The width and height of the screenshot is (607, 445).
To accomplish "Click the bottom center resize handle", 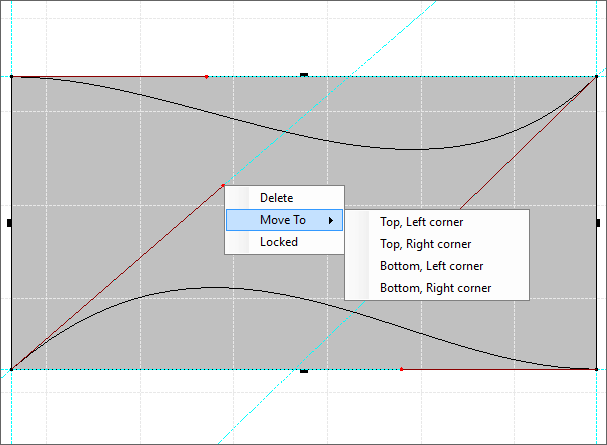I will [x=304, y=371].
